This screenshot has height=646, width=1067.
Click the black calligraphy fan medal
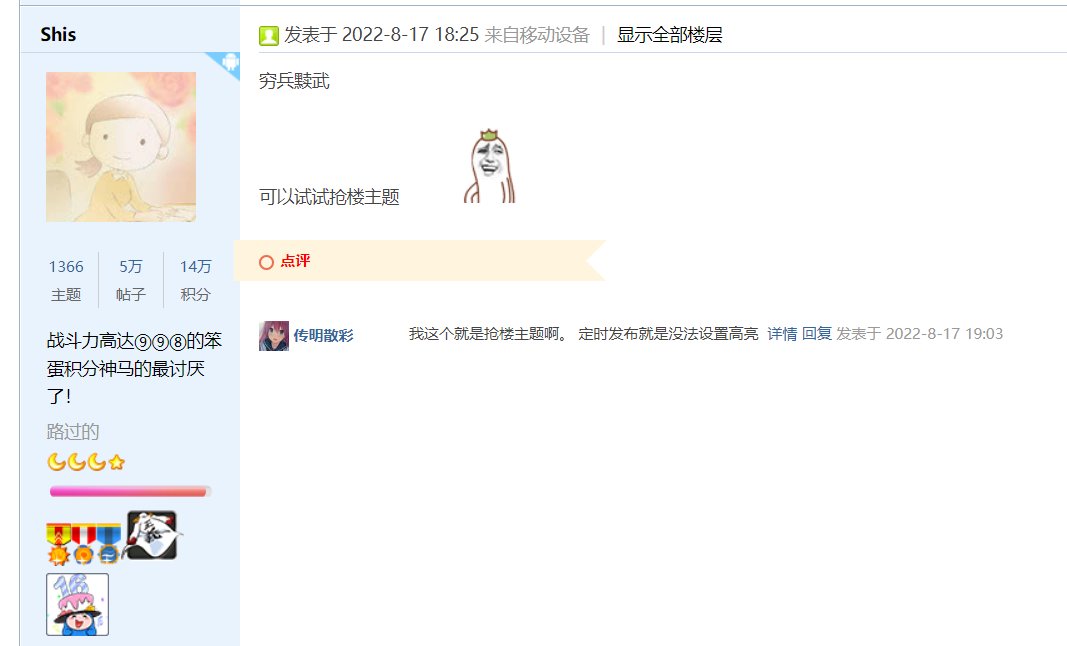click(151, 535)
